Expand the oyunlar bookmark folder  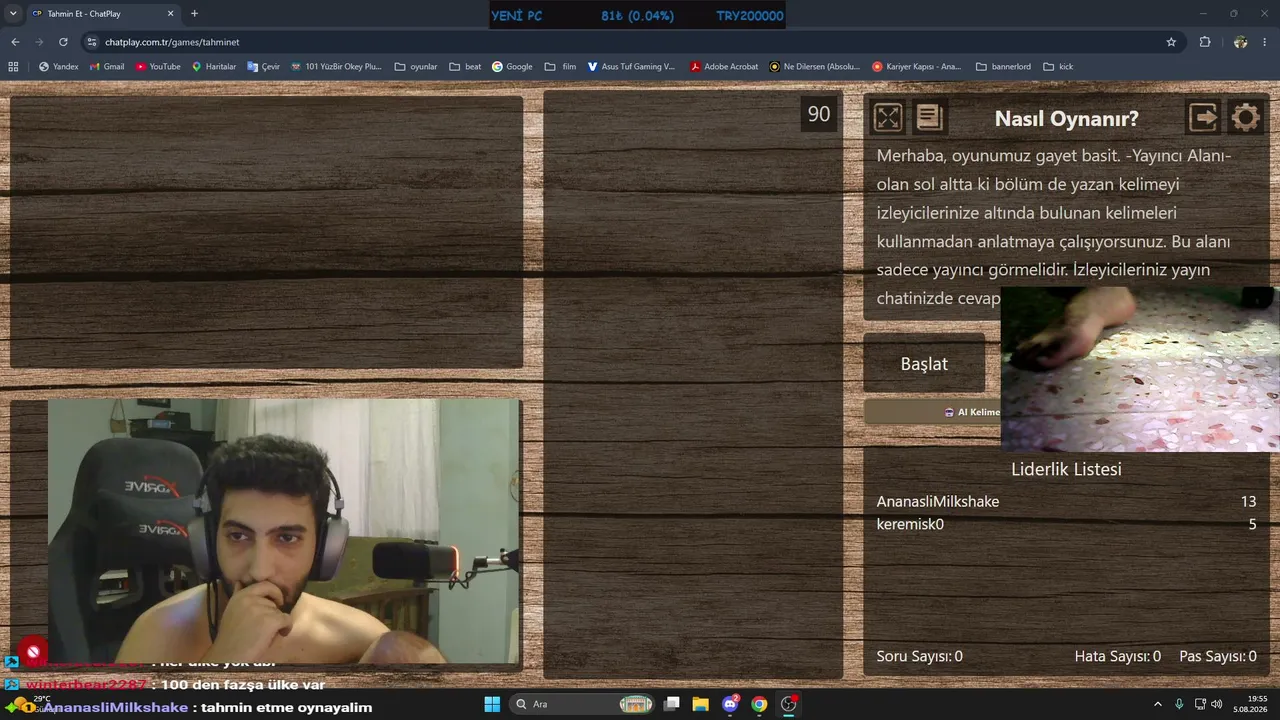click(416, 67)
